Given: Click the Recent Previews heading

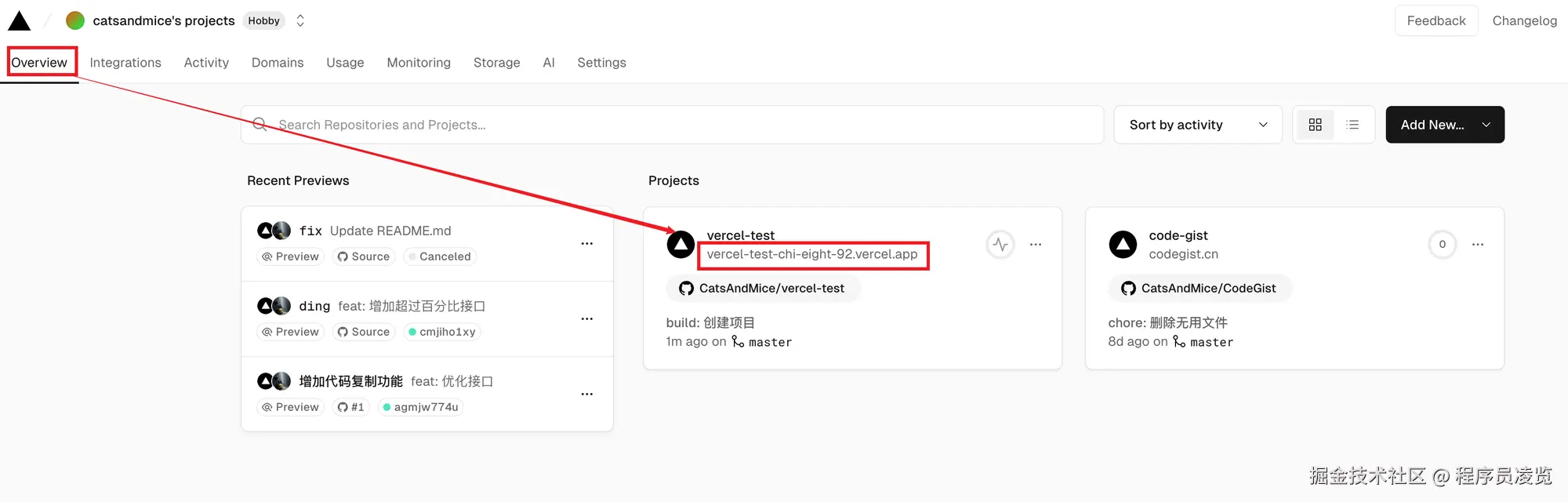Looking at the screenshot, I should [298, 180].
